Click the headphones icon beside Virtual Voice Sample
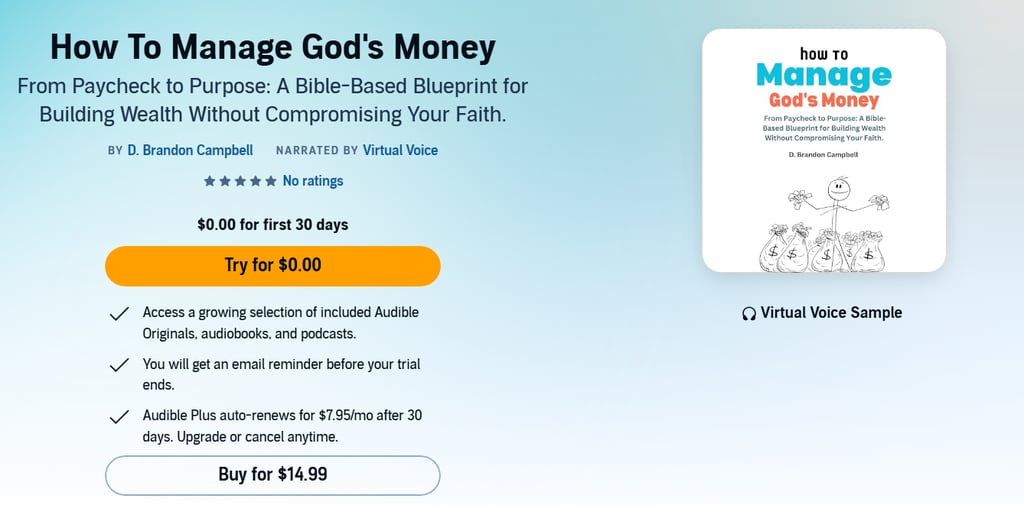1024x505 pixels. 749,313
